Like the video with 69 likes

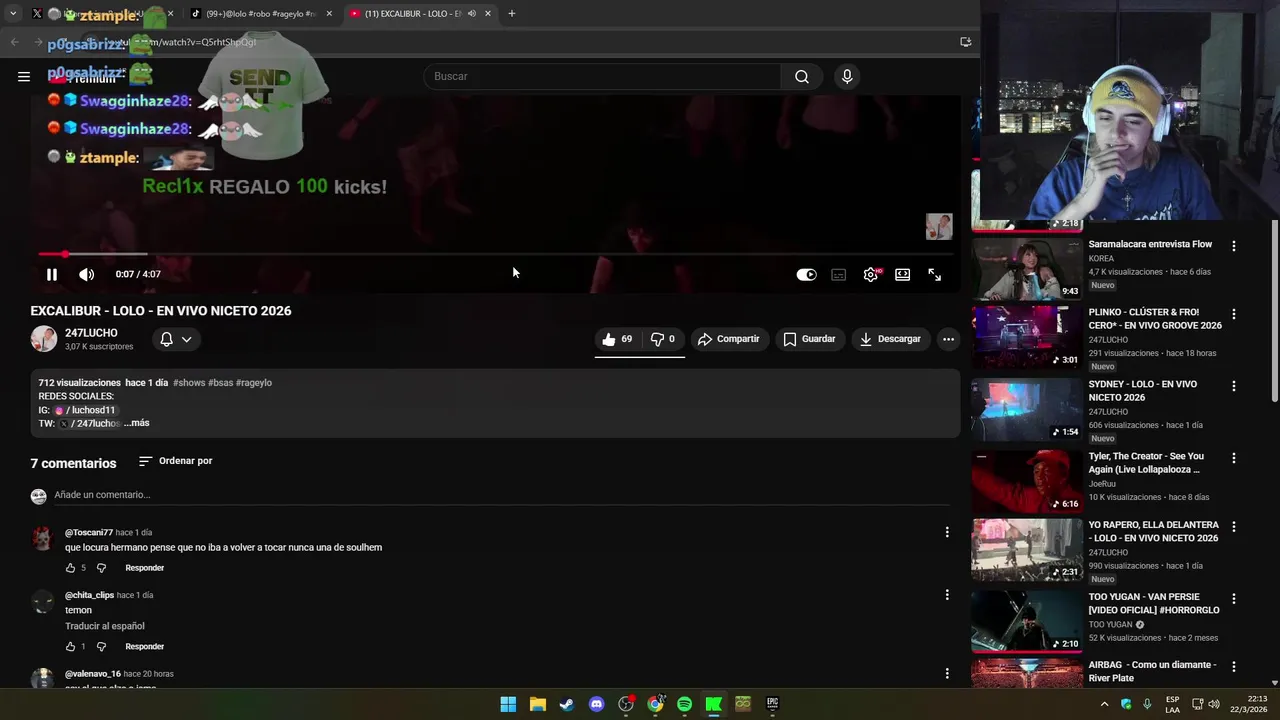618,339
